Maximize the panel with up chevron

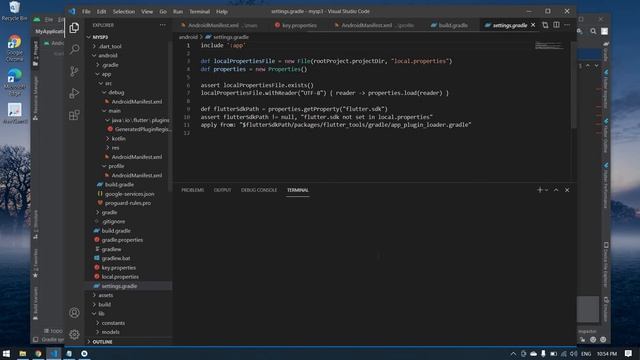[556, 190]
